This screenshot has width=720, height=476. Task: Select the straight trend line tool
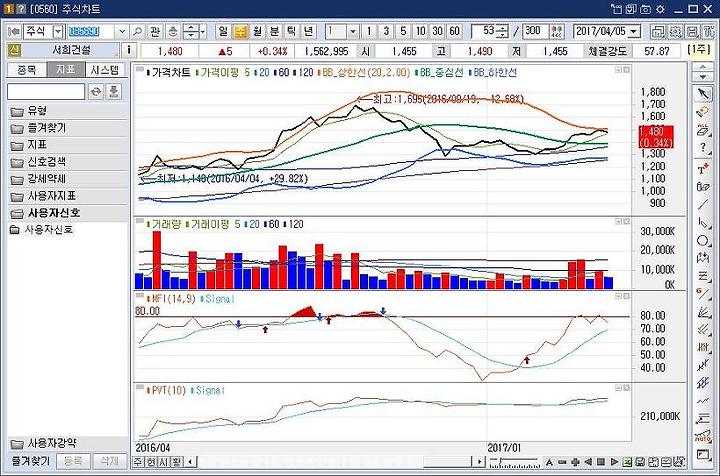[x=703, y=205]
